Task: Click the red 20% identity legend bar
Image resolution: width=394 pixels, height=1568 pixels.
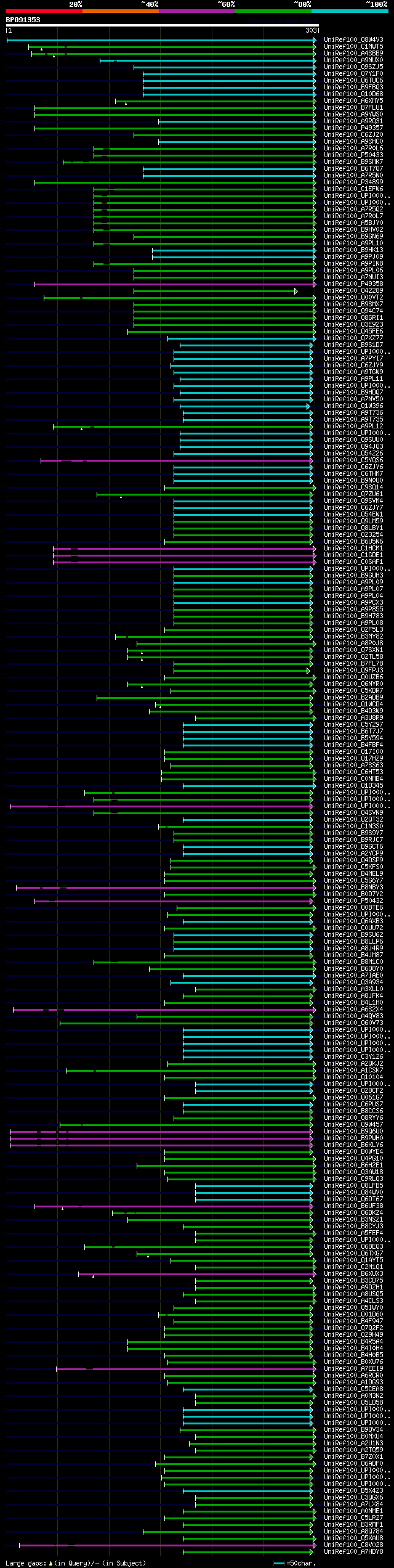Action: click(x=44, y=11)
